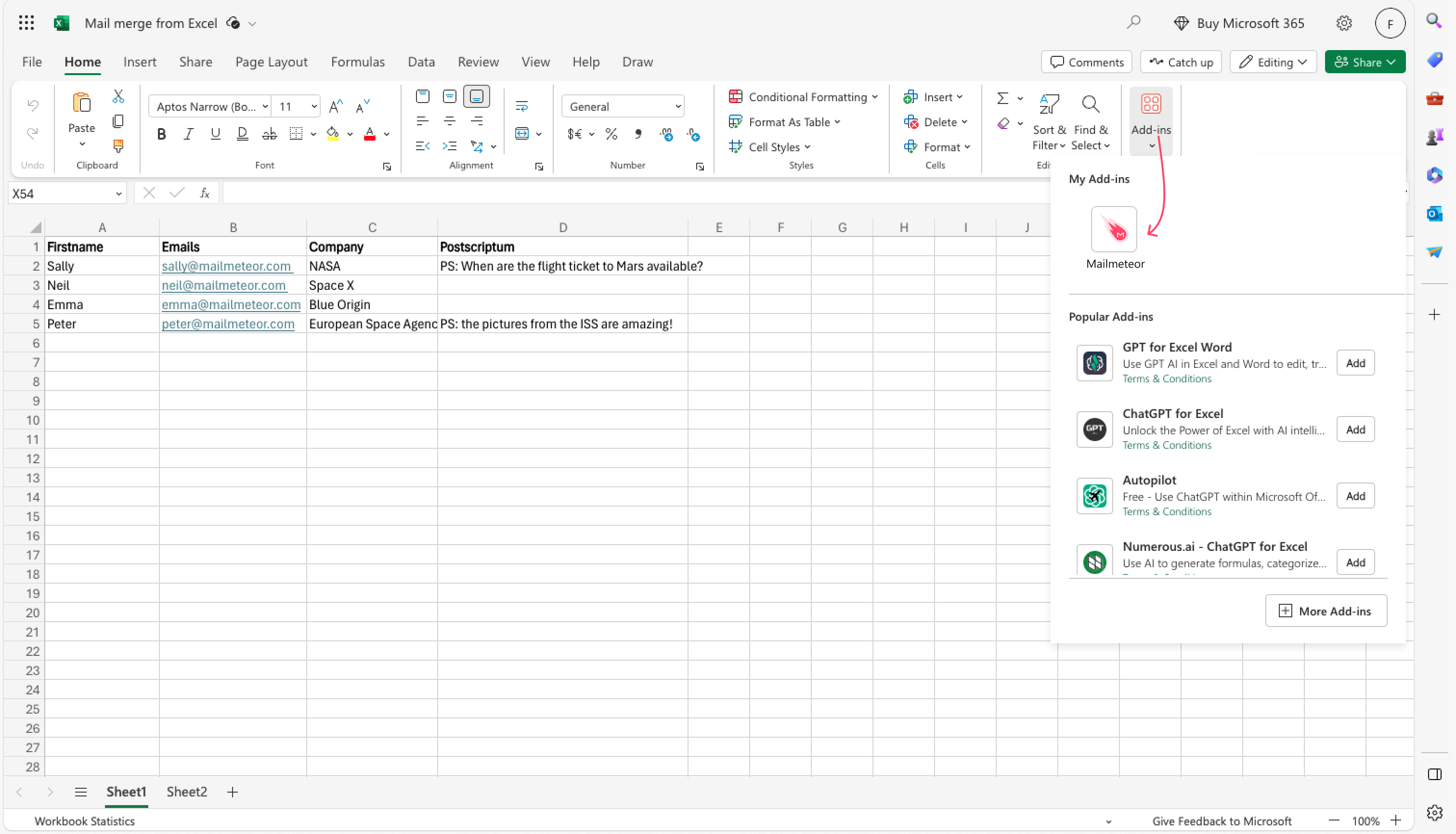1456x834 pixels.
Task: Open the Data ribbon tab
Action: coord(421,61)
